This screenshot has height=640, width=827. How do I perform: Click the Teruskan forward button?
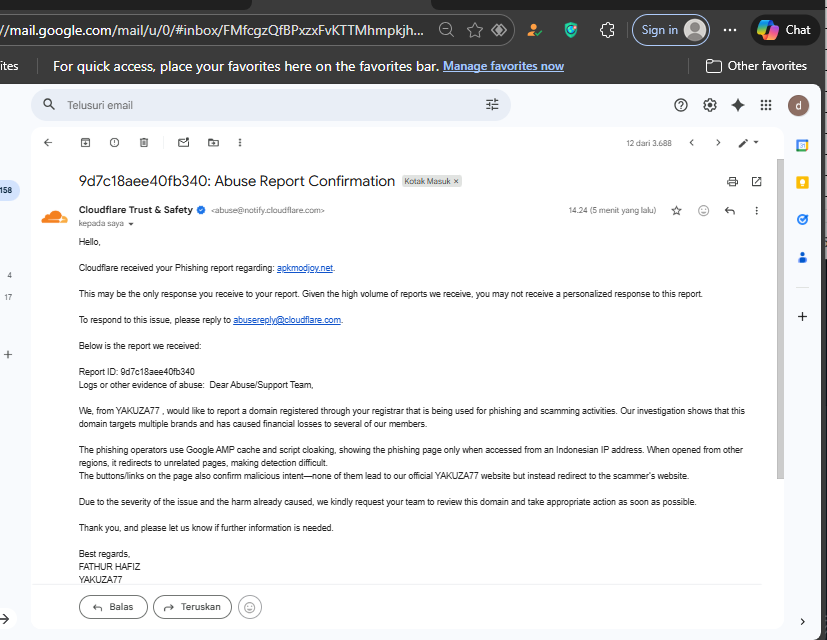[192, 607]
